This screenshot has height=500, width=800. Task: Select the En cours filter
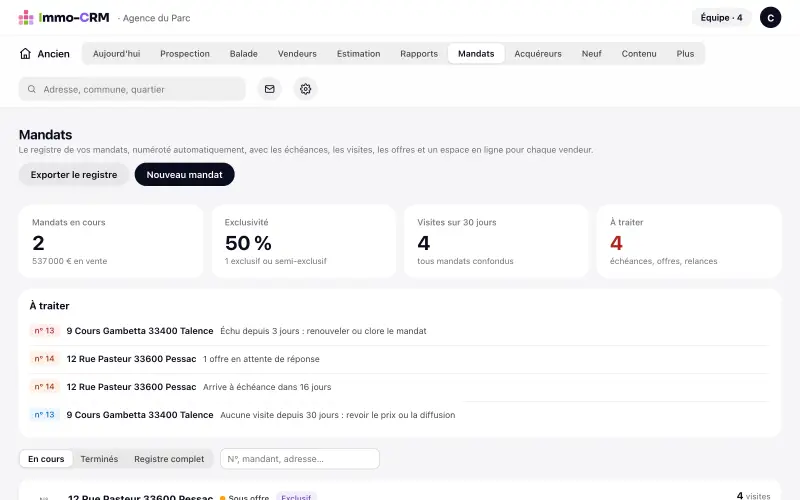tap(46, 459)
